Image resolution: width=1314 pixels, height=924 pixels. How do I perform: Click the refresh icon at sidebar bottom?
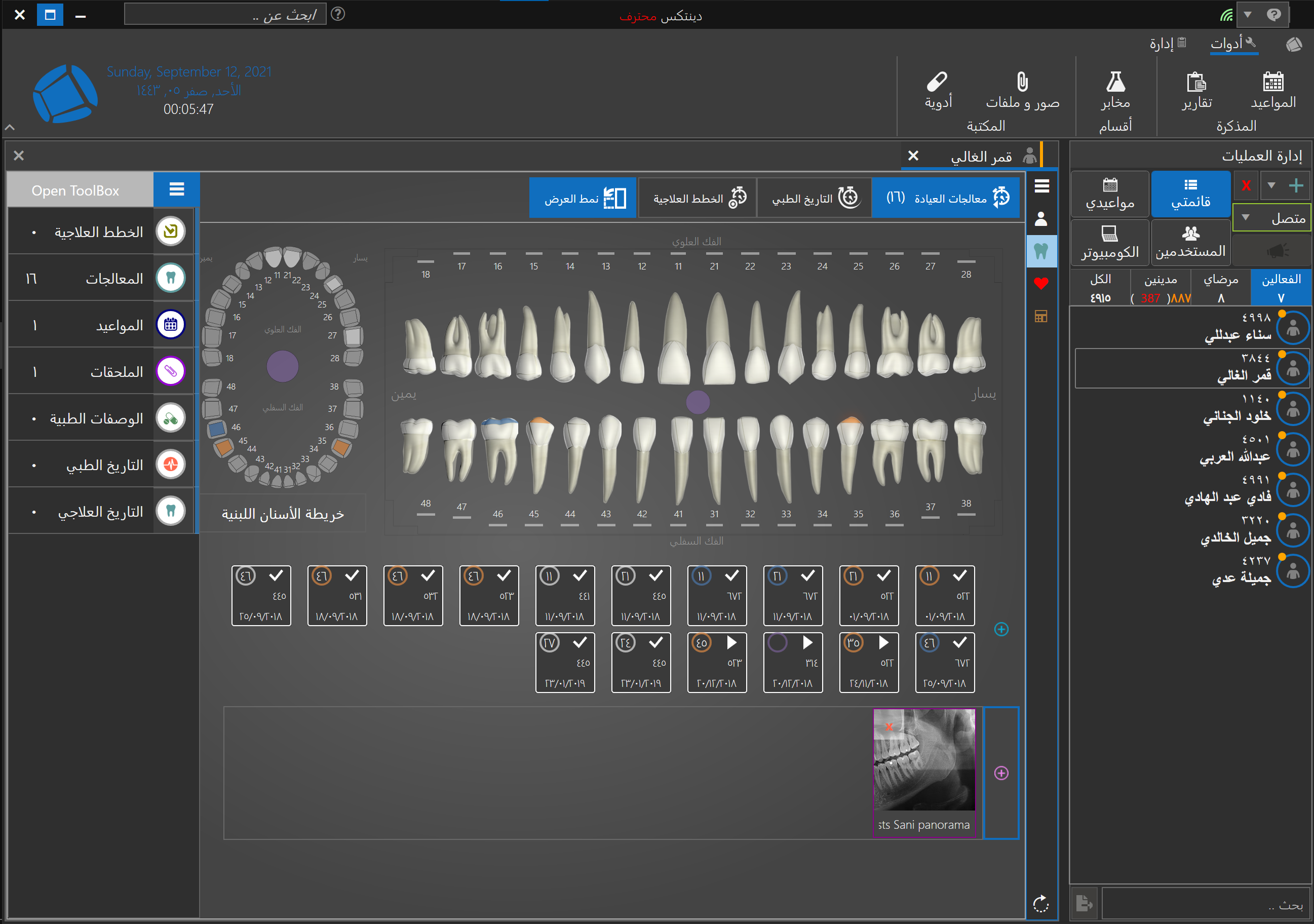pyautogui.click(x=1041, y=904)
